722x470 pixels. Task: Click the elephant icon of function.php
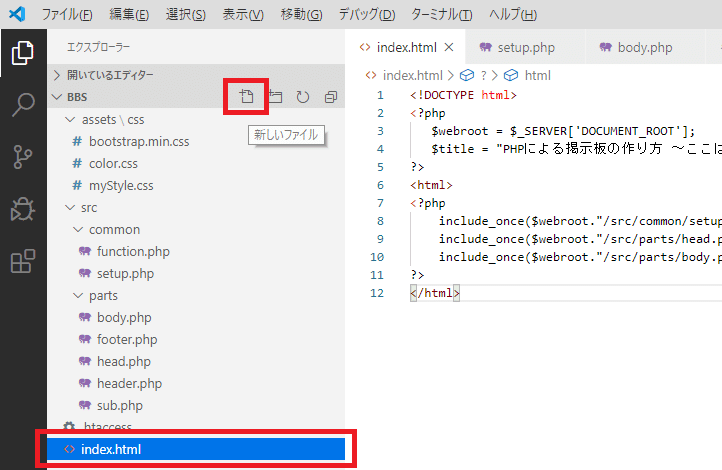point(85,251)
